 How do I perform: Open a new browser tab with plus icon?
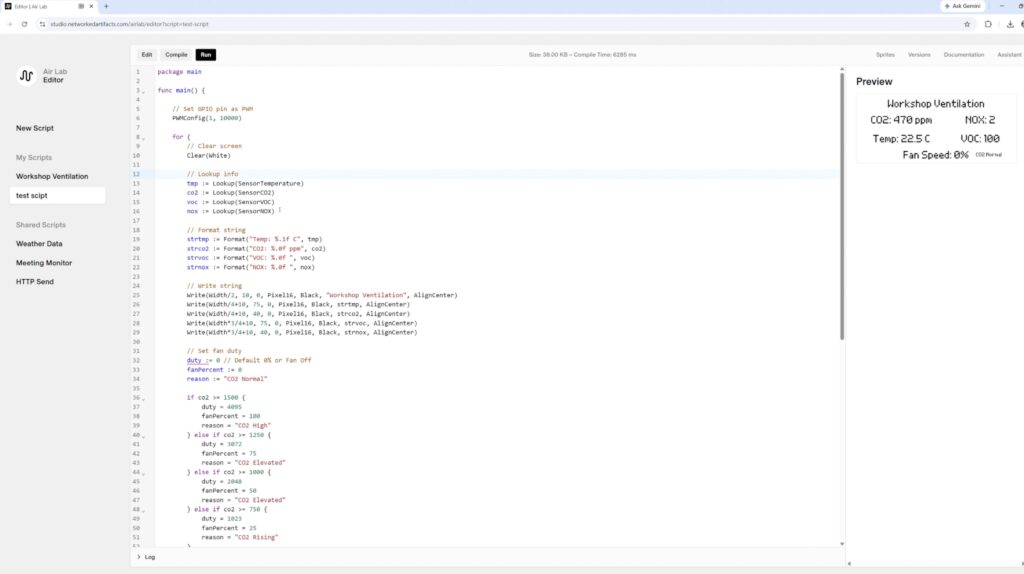click(106, 6)
